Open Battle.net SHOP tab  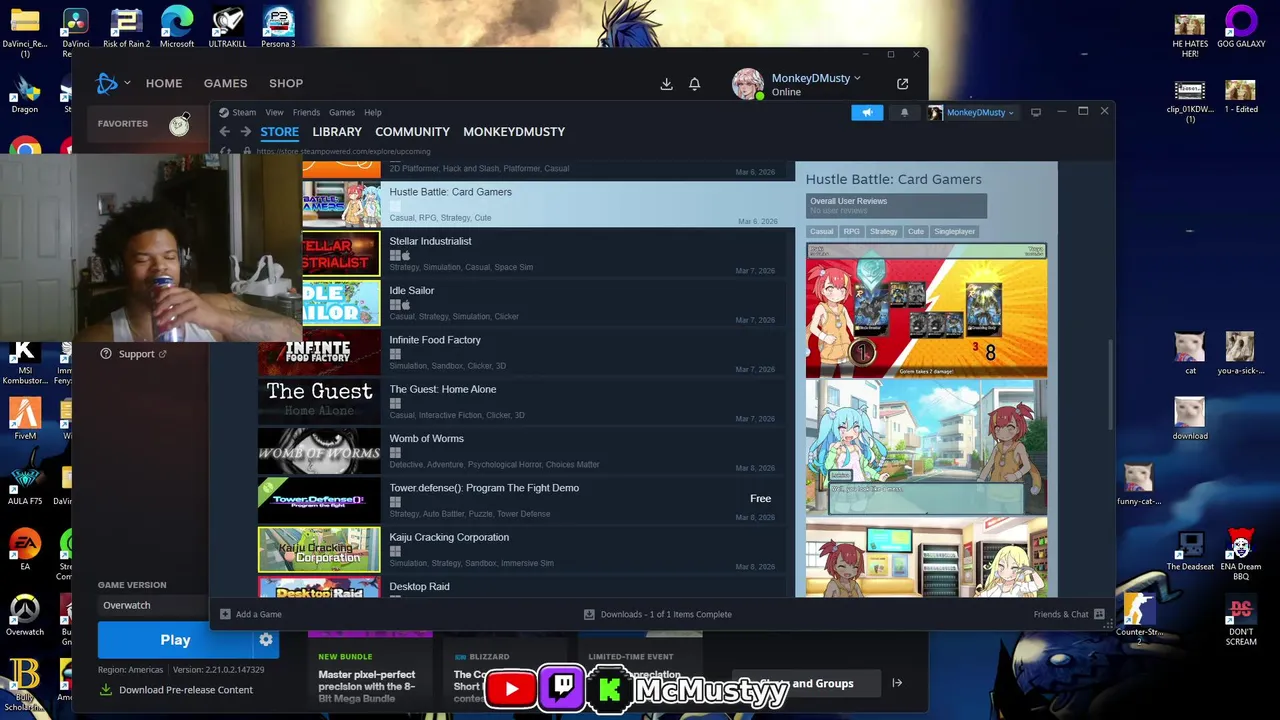(x=286, y=83)
